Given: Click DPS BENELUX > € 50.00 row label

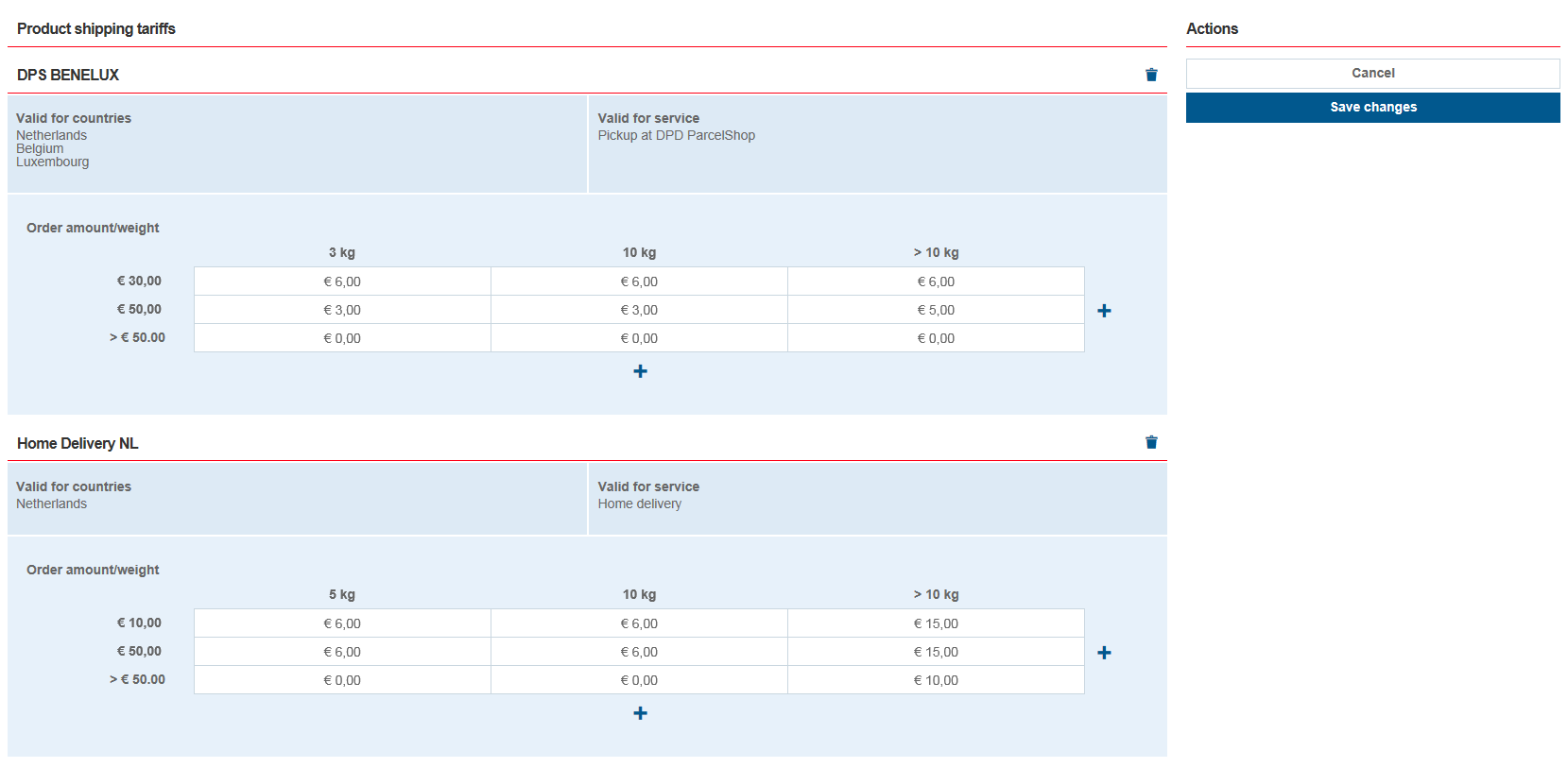Looking at the screenshot, I should (x=137, y=337).
